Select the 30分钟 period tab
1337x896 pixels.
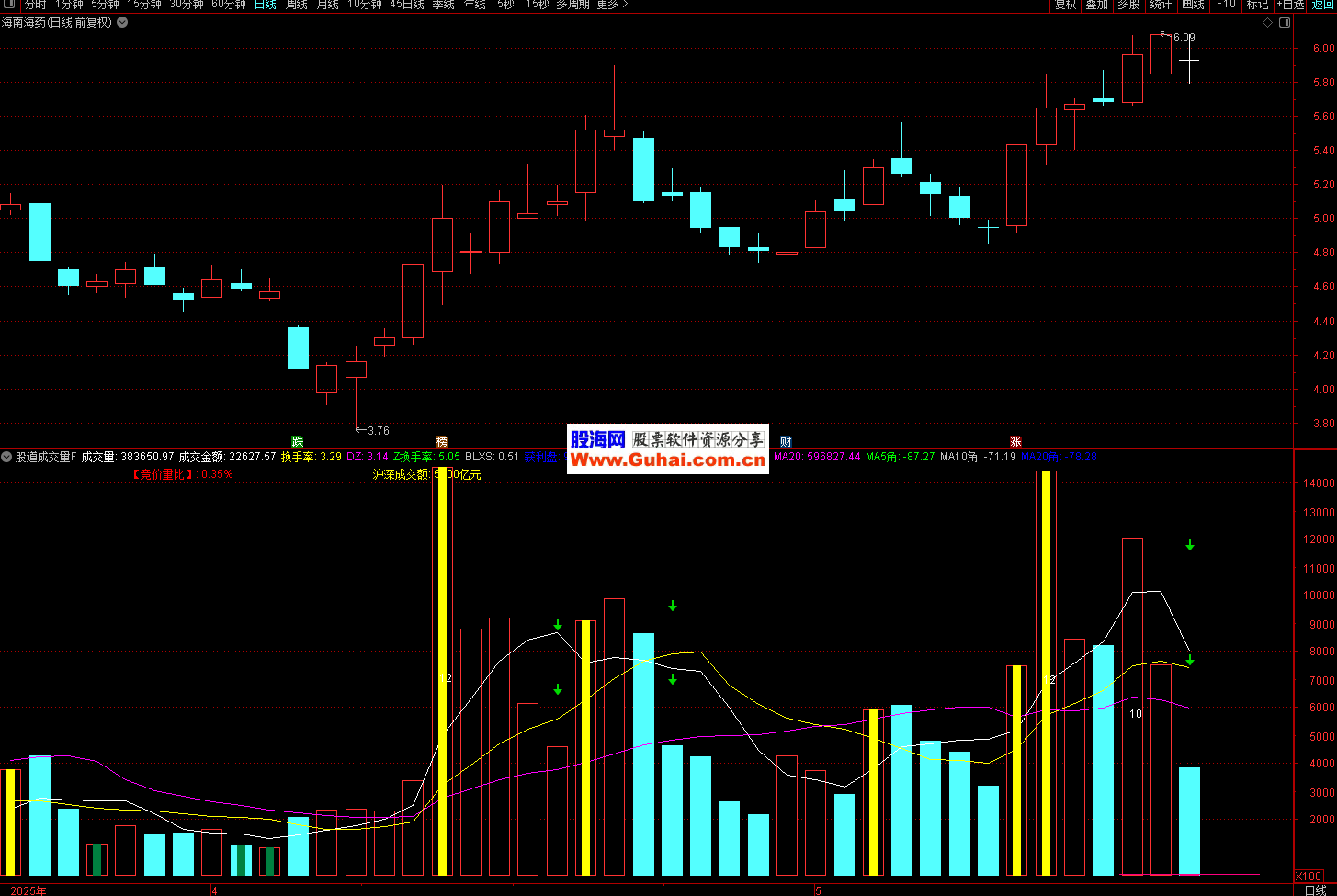[x=187, y=5]
